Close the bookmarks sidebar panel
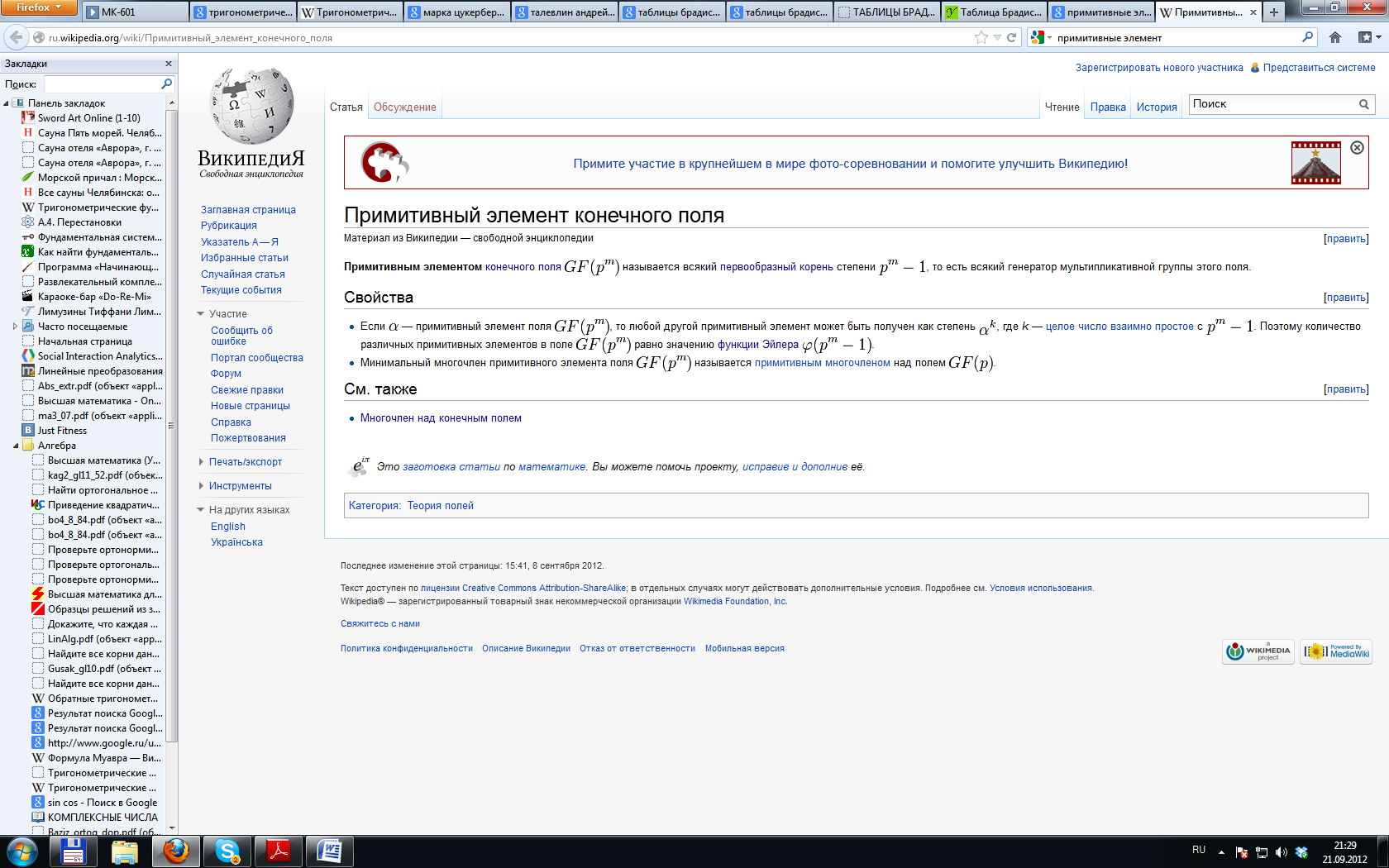This screenshot has width=1389, height=868. [169, 64]
